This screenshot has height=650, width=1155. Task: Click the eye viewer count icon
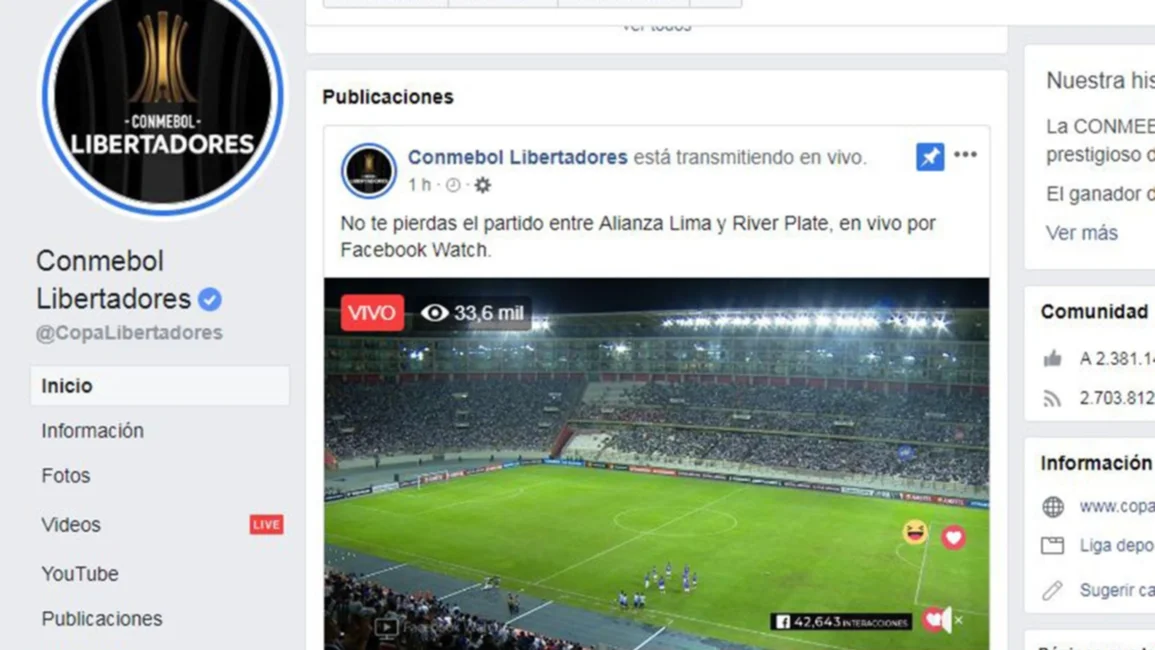click(x=435, y=313)
